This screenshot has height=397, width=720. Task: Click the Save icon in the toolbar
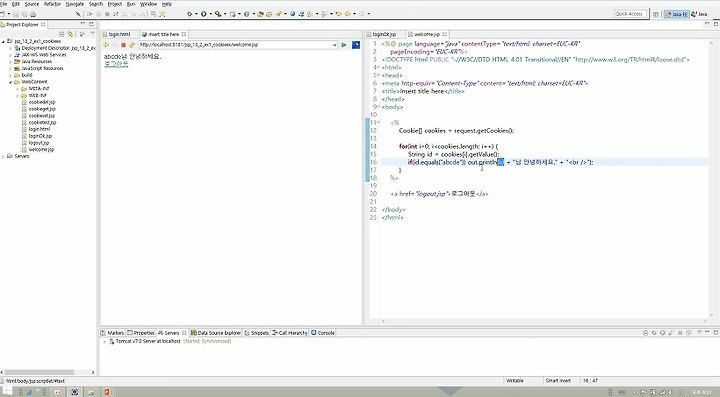tap(16, 14)
